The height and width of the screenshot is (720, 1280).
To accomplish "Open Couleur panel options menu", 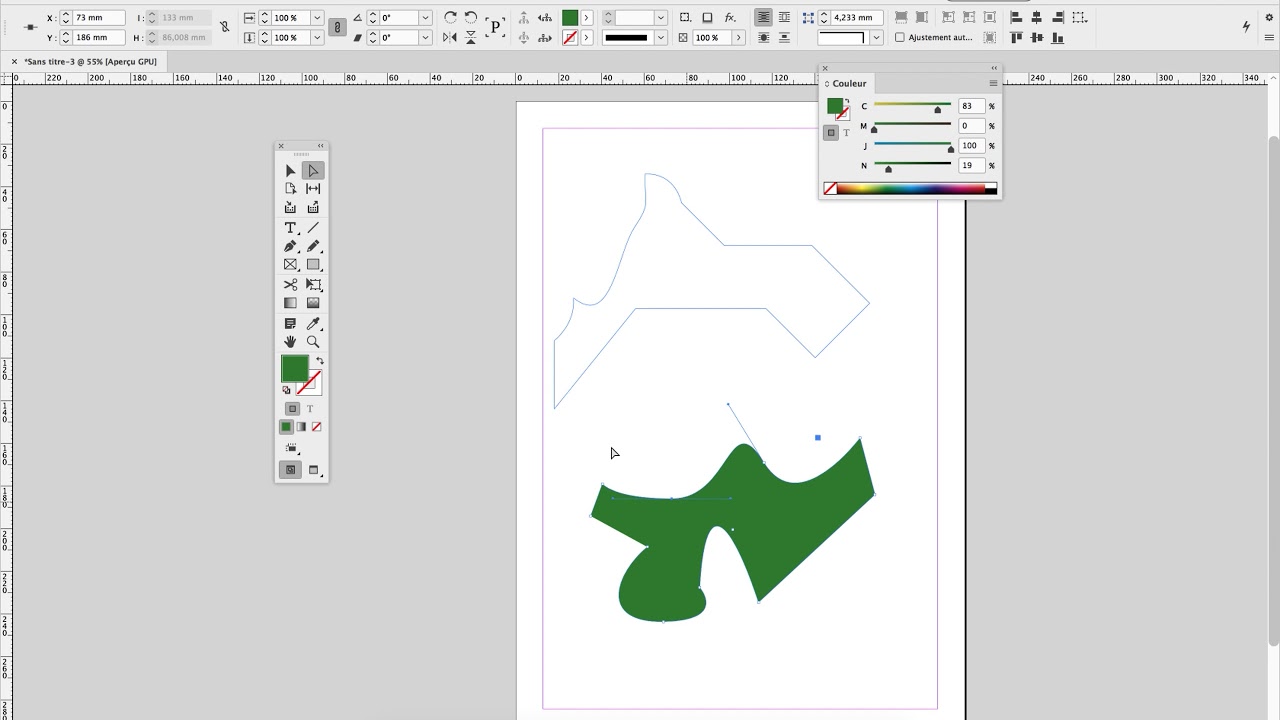I will tap(993, 83).
